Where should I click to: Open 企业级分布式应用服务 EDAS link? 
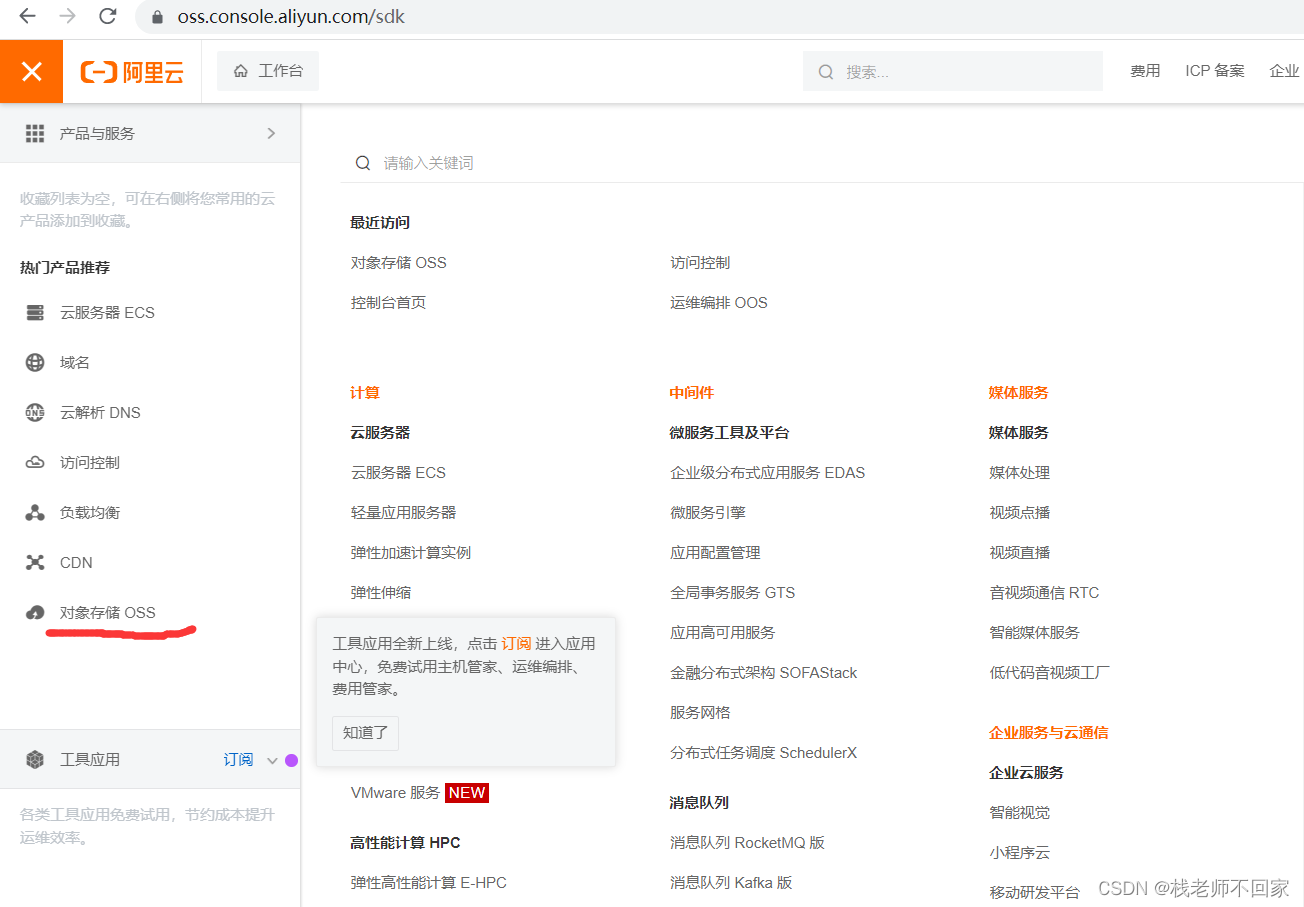(x=768, y=473)
